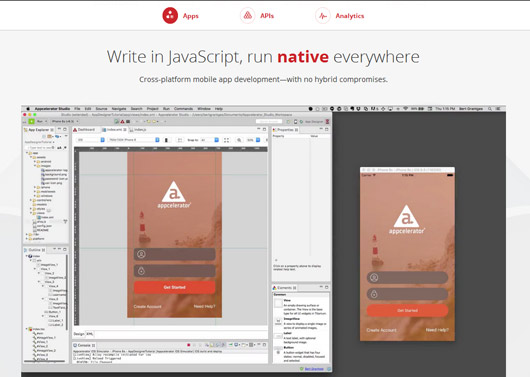Image resolution: width=530 pixels, height=377 pixels.
Task: Open Spotlight search in the macOS menu bar
Action: click(x=489, y=109)
